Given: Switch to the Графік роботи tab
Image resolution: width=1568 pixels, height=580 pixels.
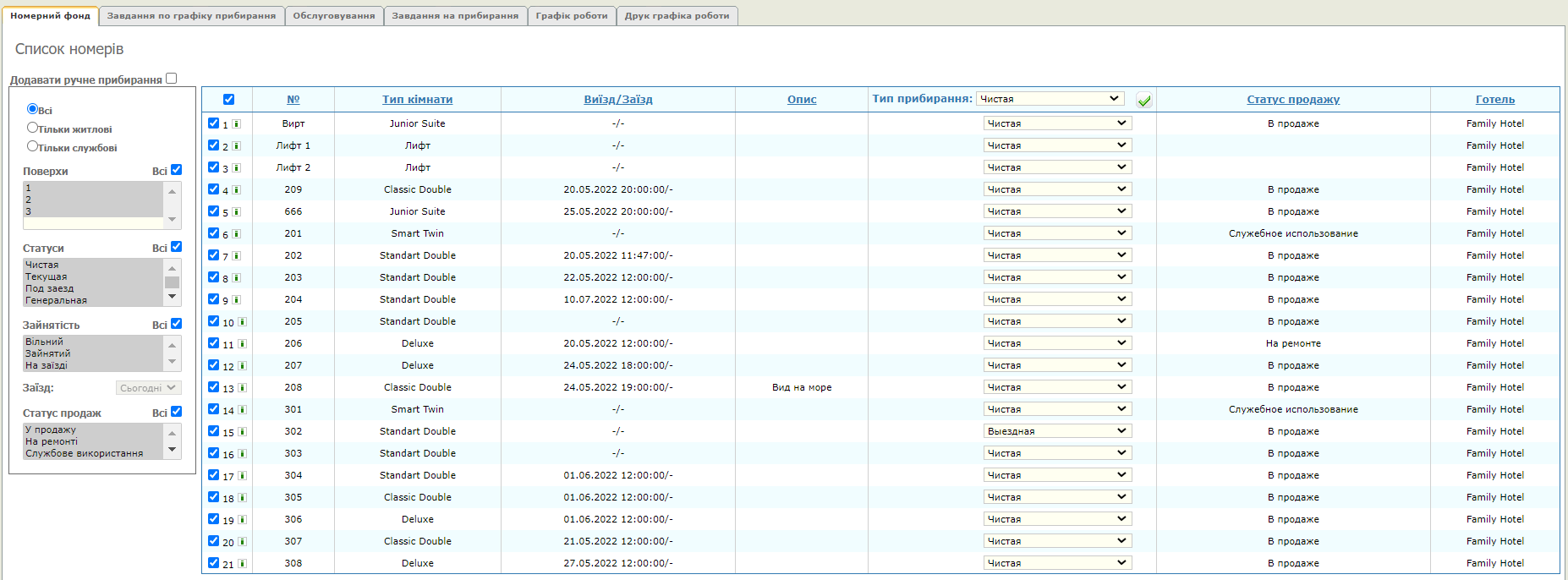Looking at the screenshot, I should [x=572, y=16].
